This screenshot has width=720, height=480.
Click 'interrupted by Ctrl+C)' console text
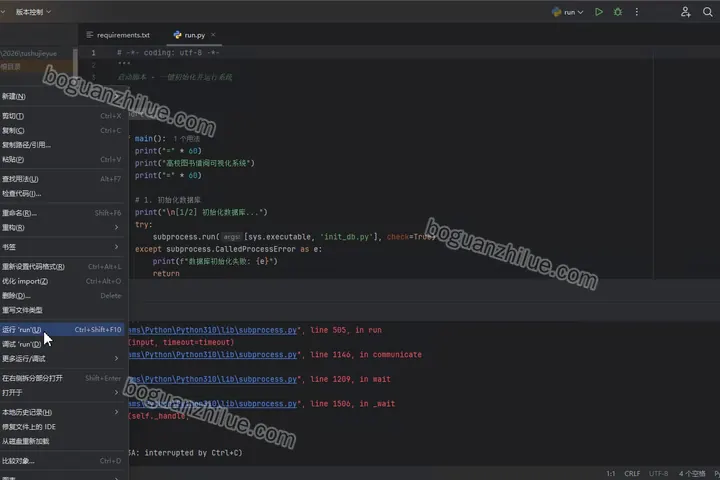point(193,453)
